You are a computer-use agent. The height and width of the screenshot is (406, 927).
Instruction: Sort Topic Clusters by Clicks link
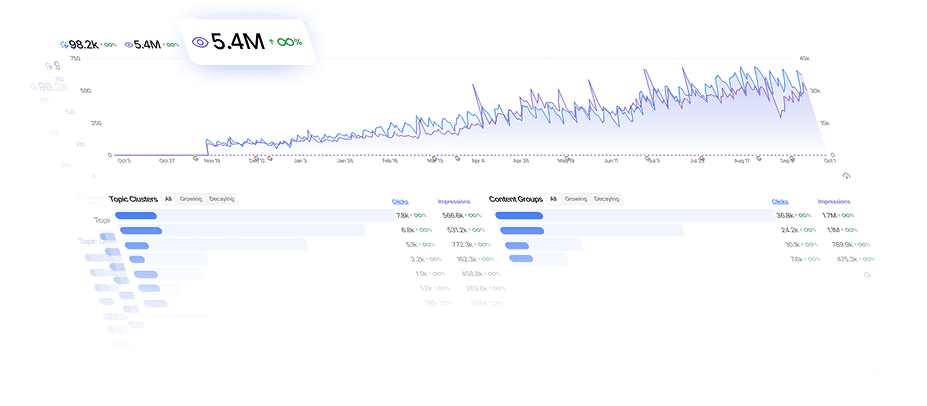tap(400, 202)
